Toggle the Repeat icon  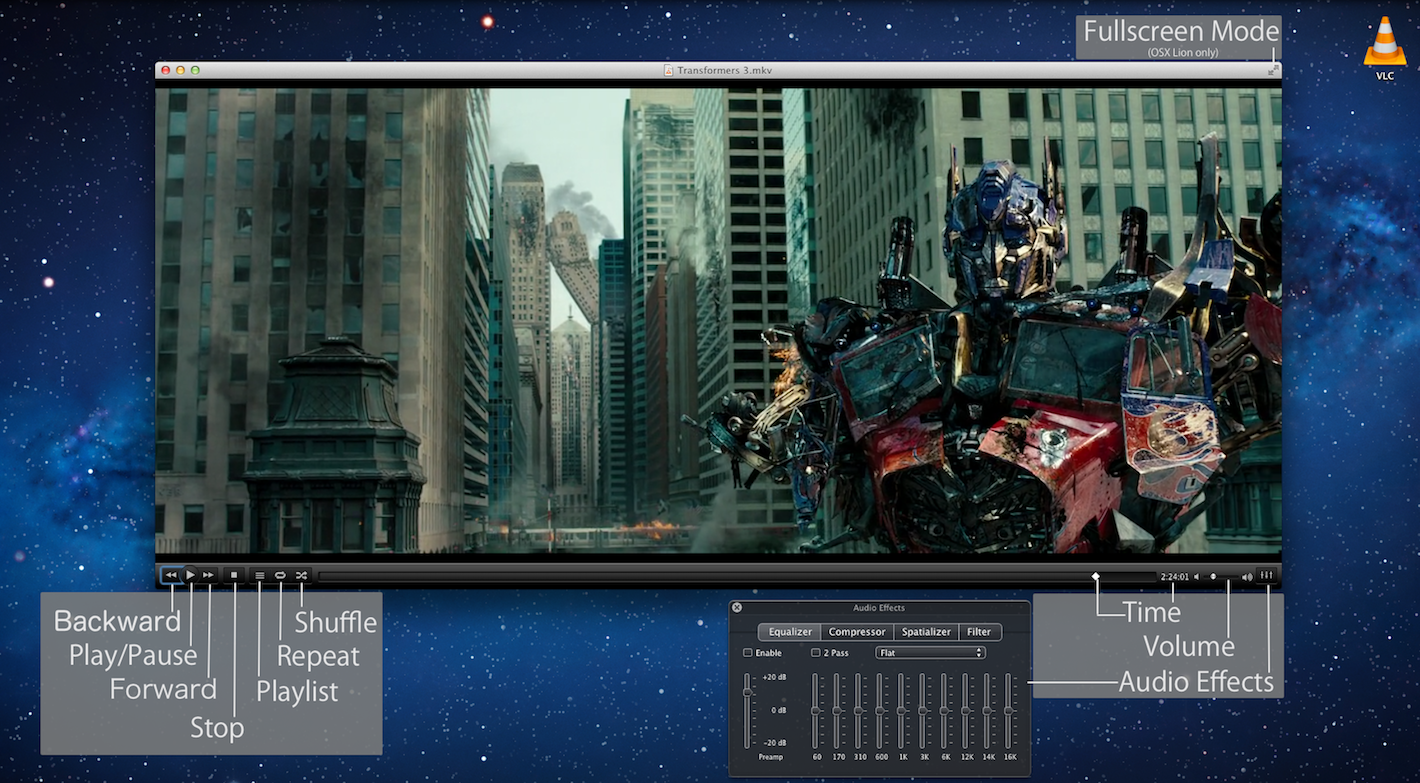pos(280,575)
